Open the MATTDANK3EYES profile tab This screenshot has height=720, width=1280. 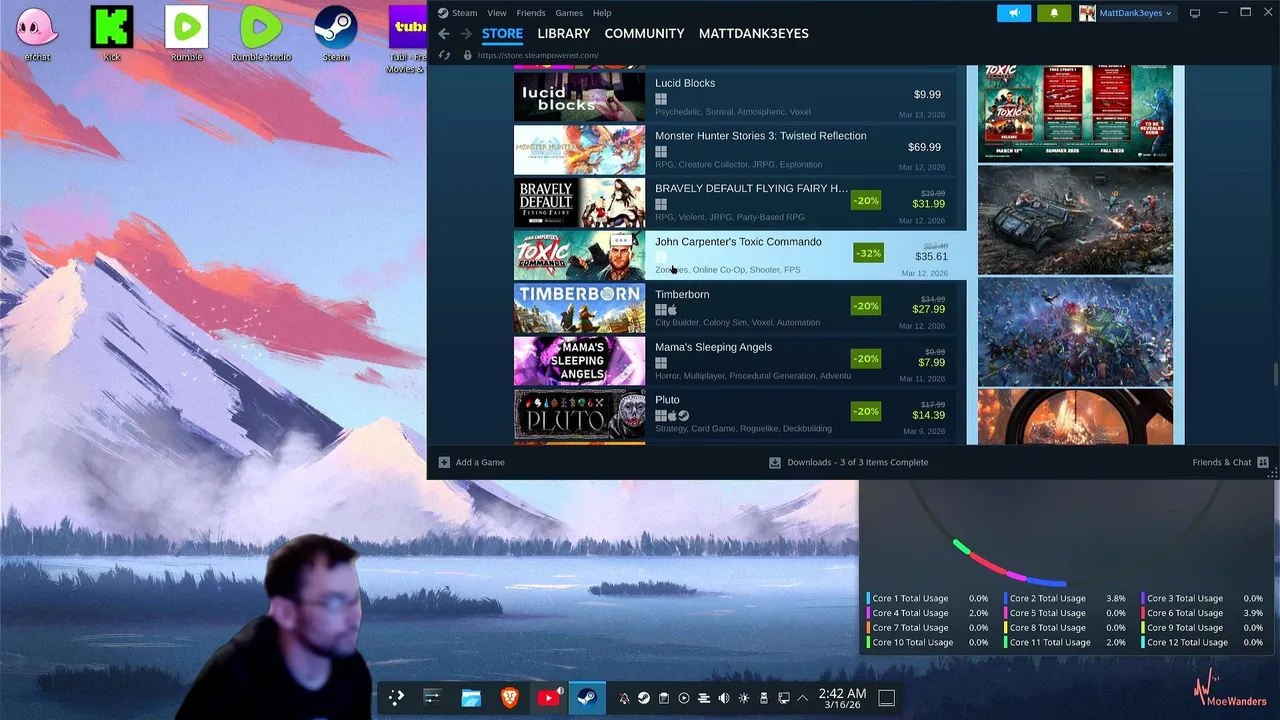click(x=754, y=34)
